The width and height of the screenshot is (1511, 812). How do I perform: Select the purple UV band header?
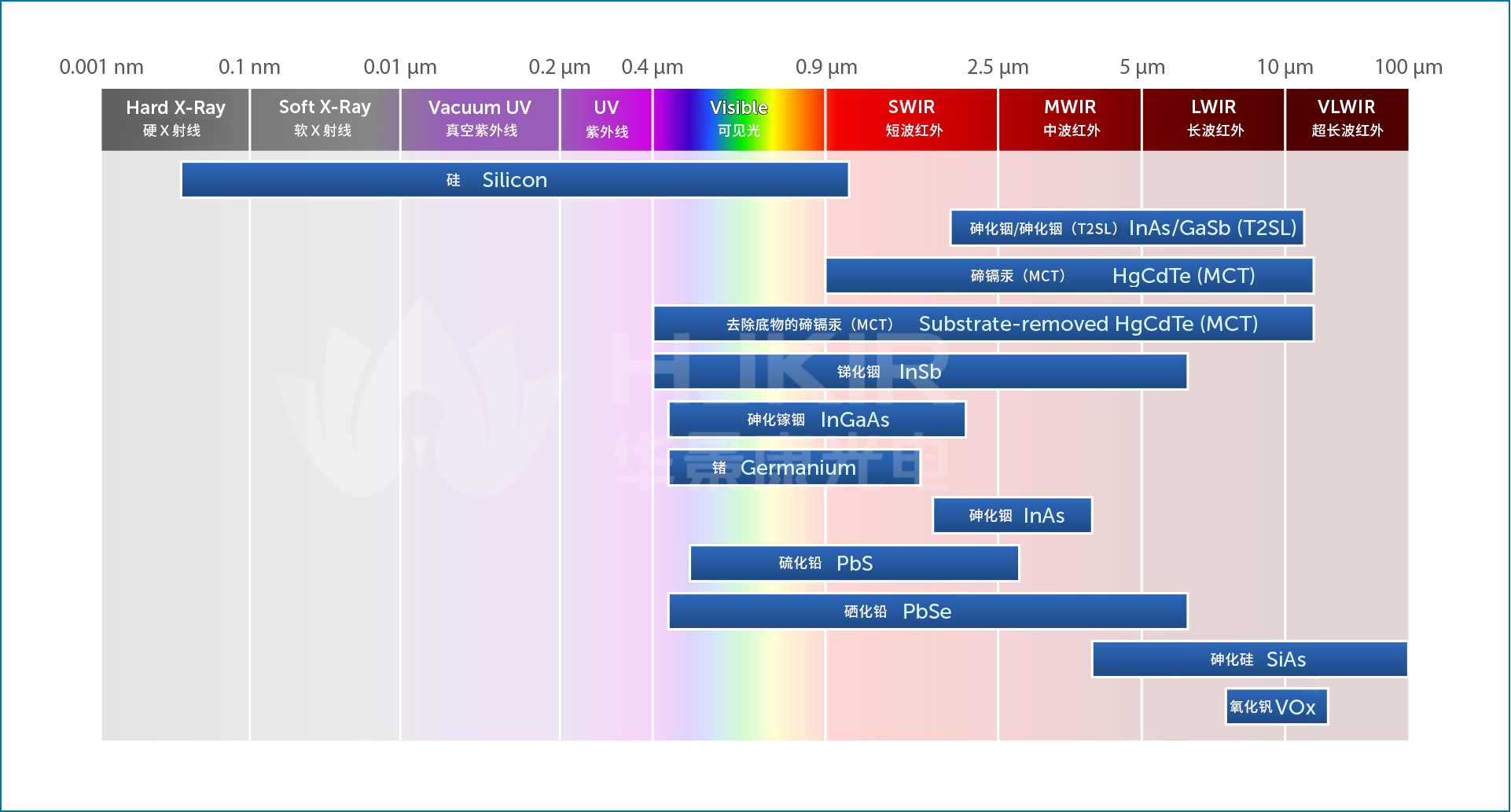[x=606, y=119]
